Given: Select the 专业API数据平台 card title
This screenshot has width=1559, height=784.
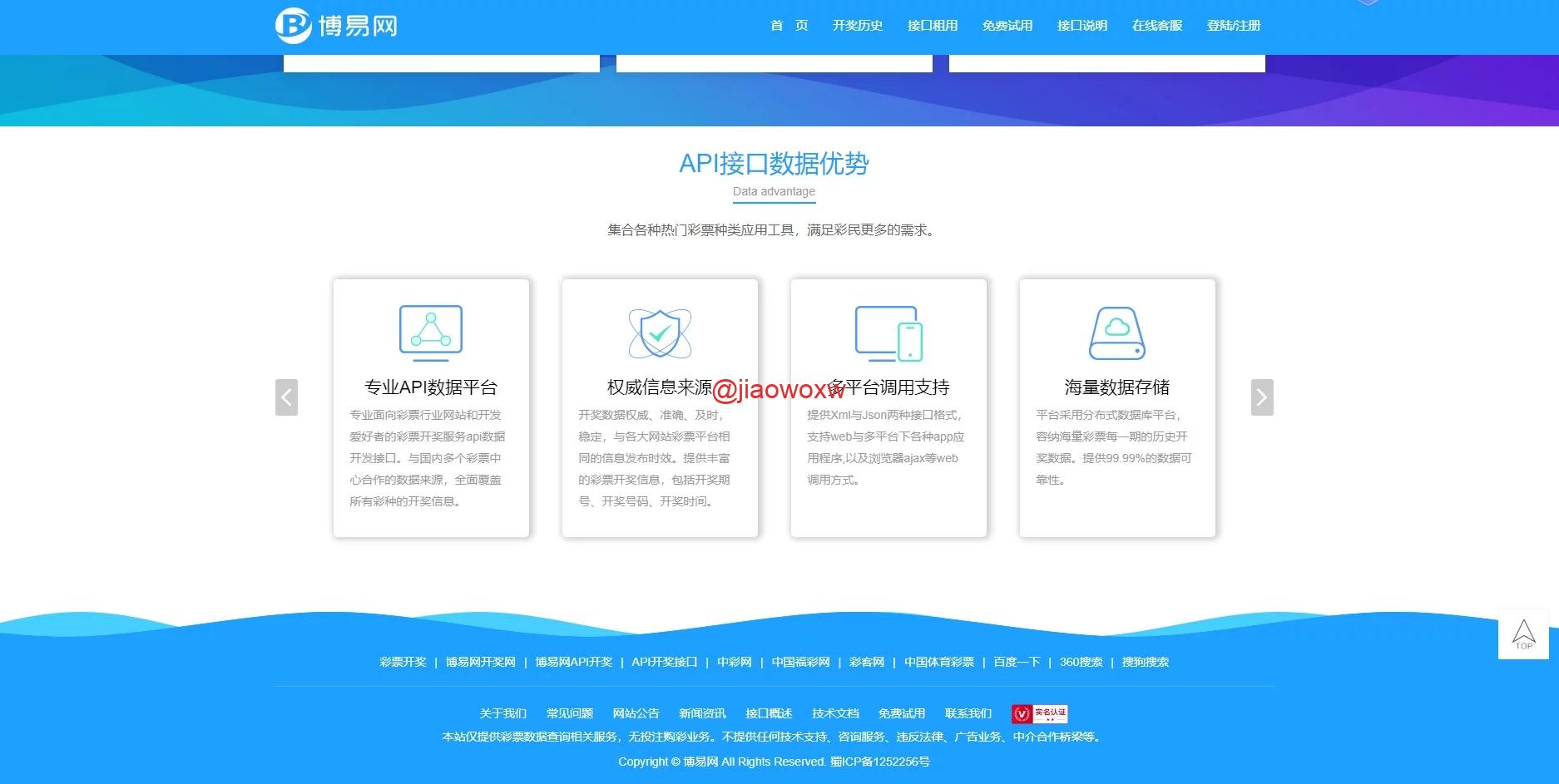Looking at the screenshot, I should coord(431,387).
